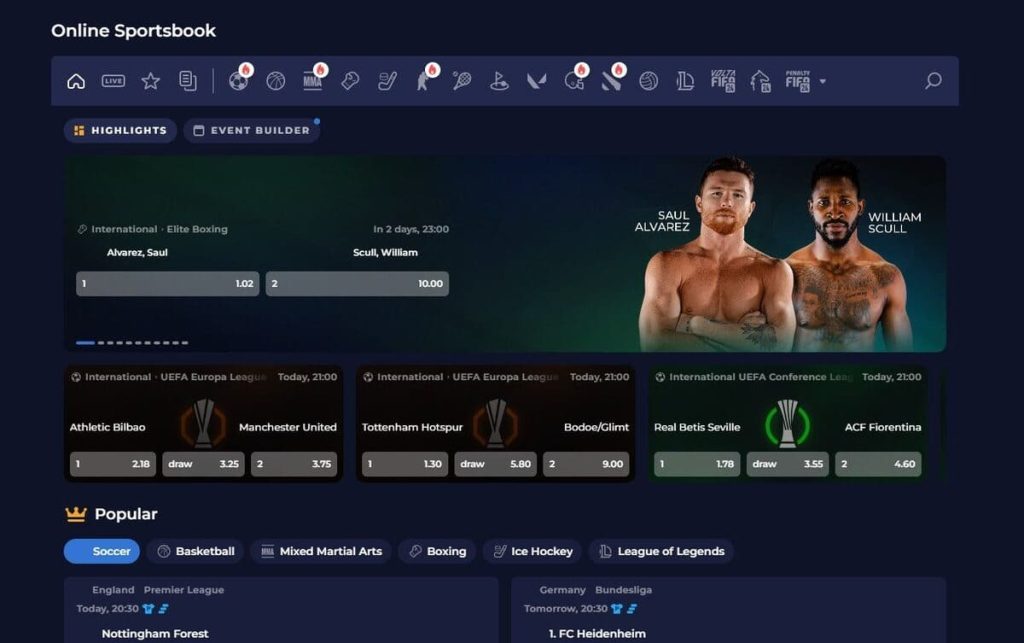Open UEFA Conference League label
The width and height of the screenshot is (1024, 643).
pyautogui.click(x=761, y=377)
